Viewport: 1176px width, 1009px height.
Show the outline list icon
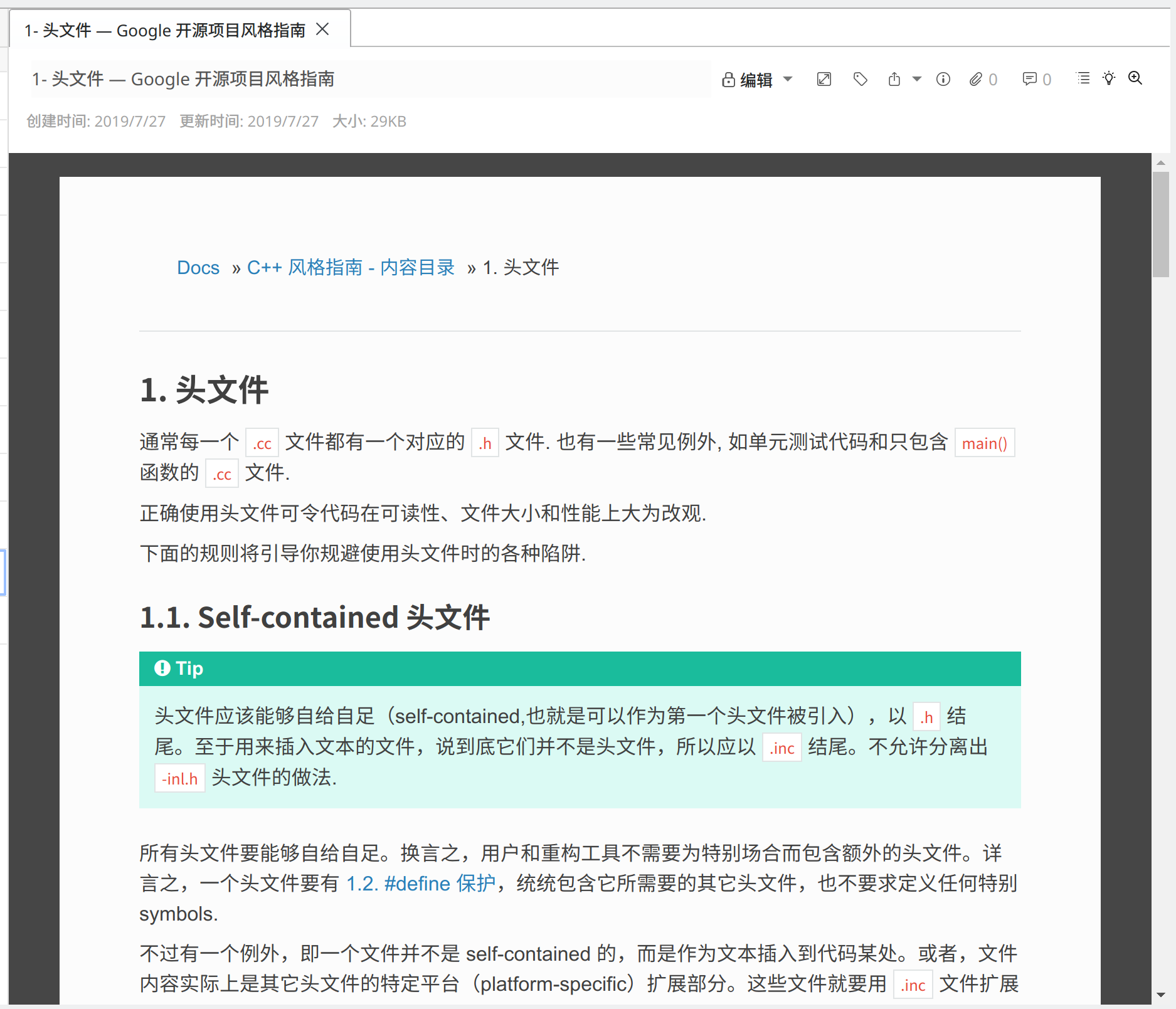click(x=1083, y=78)
